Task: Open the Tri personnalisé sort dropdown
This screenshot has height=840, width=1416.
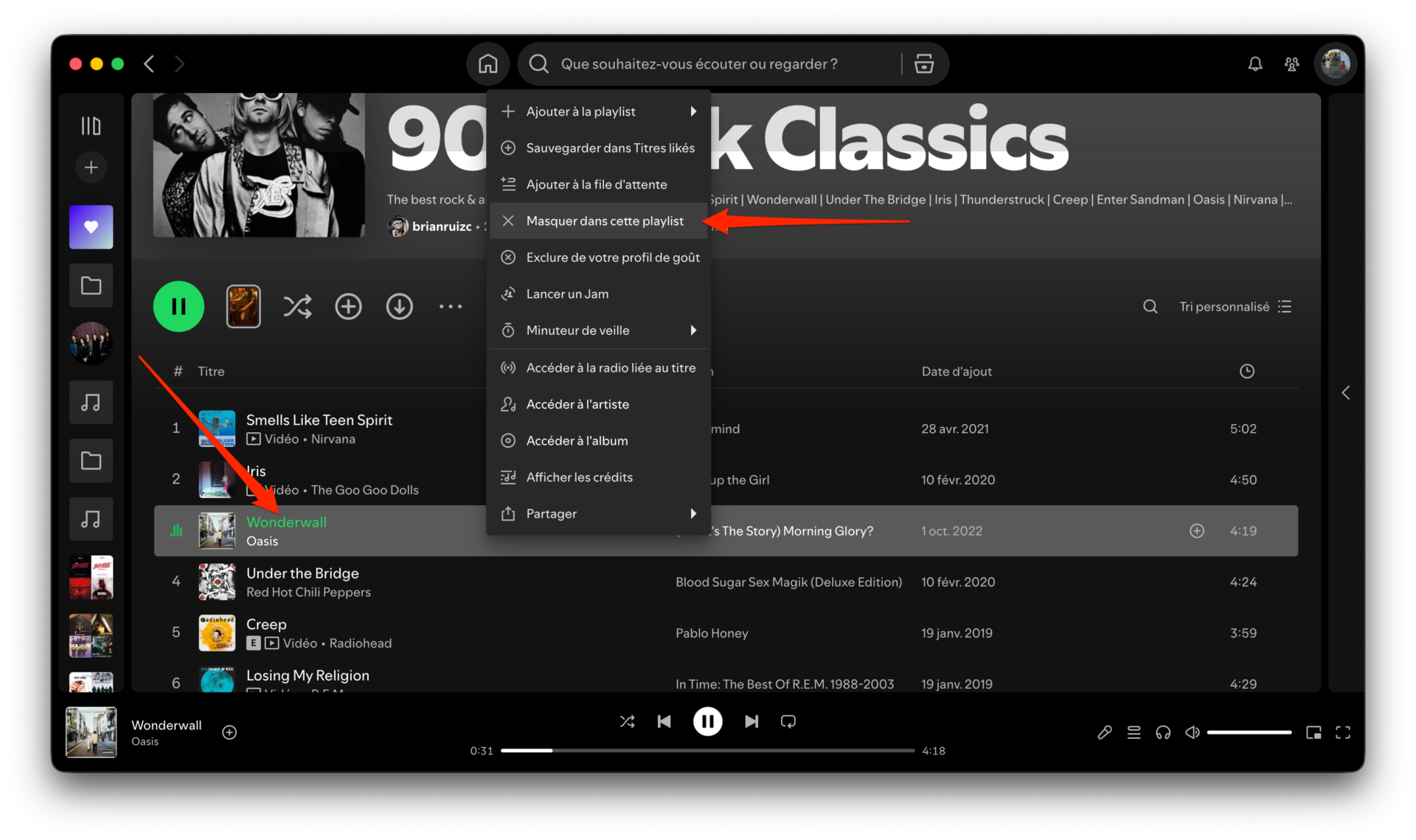Action: point(1235,306)
